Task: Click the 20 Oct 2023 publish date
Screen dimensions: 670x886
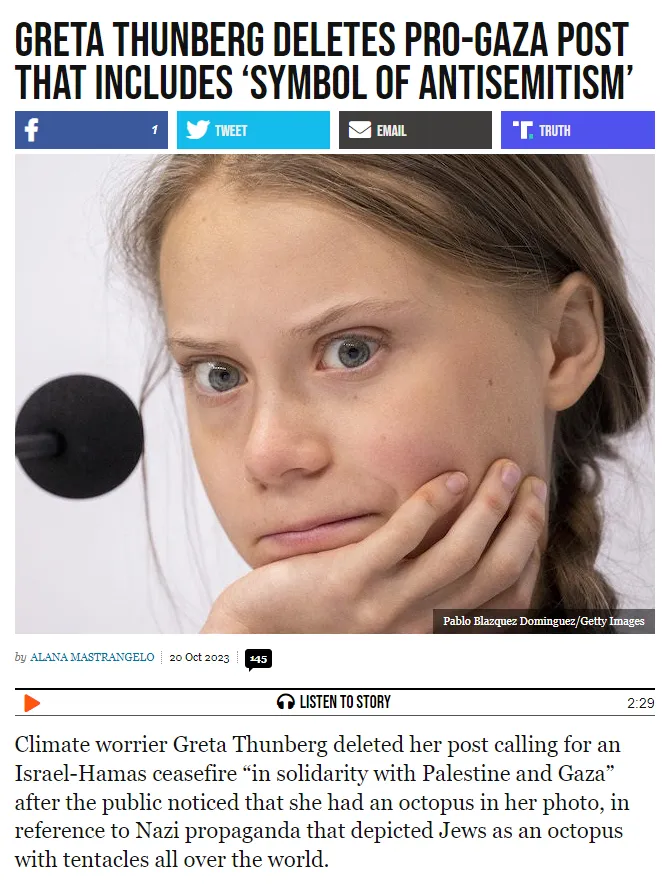Action: click(x=199, y=657)
